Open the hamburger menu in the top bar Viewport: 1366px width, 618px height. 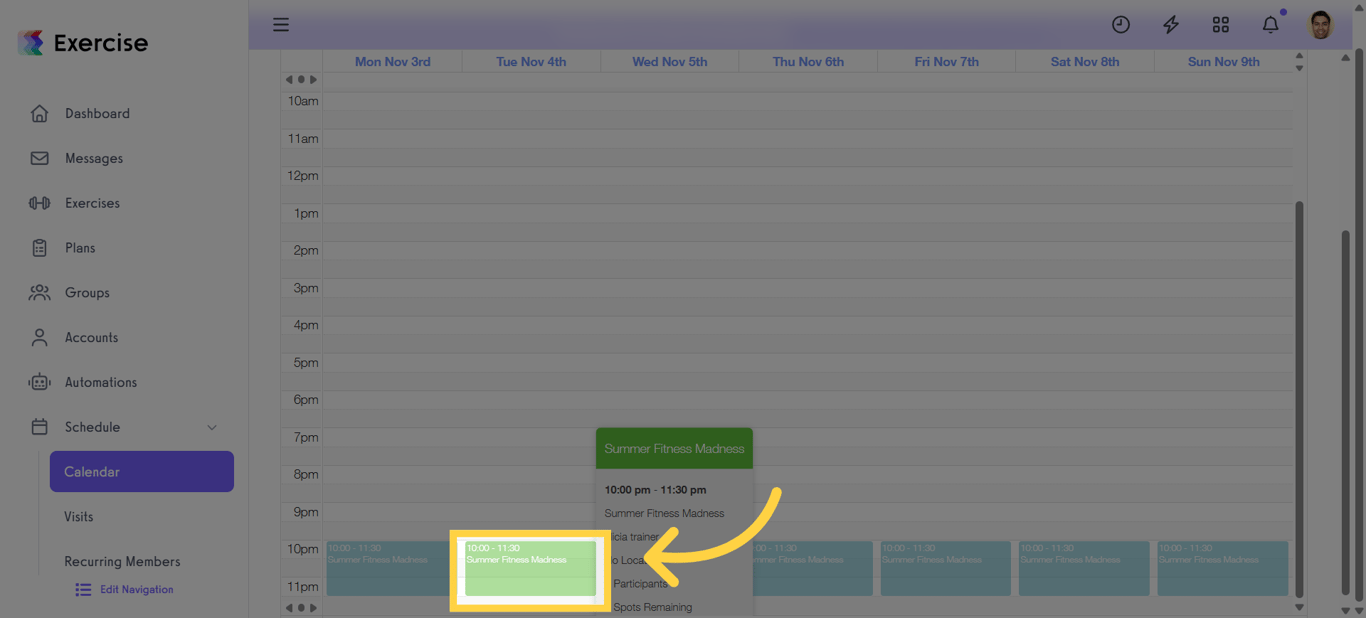click(281, 25)
